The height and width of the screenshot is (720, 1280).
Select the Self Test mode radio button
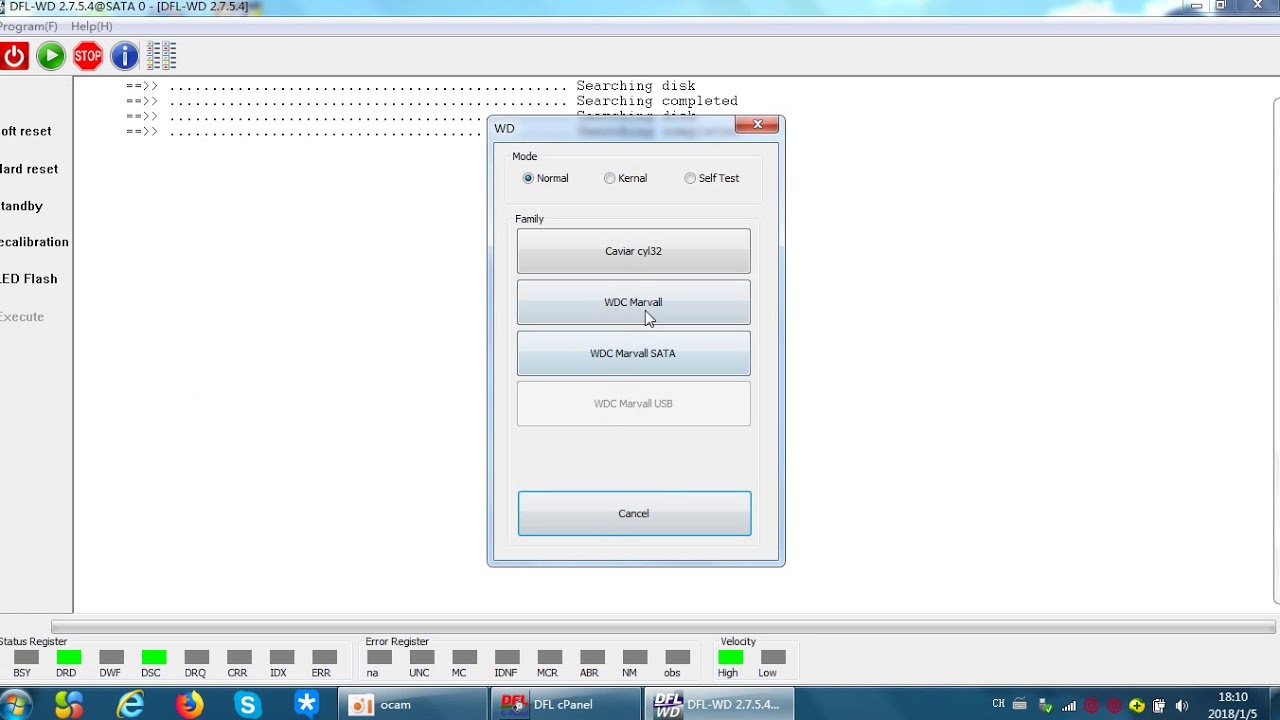point(690,178)
